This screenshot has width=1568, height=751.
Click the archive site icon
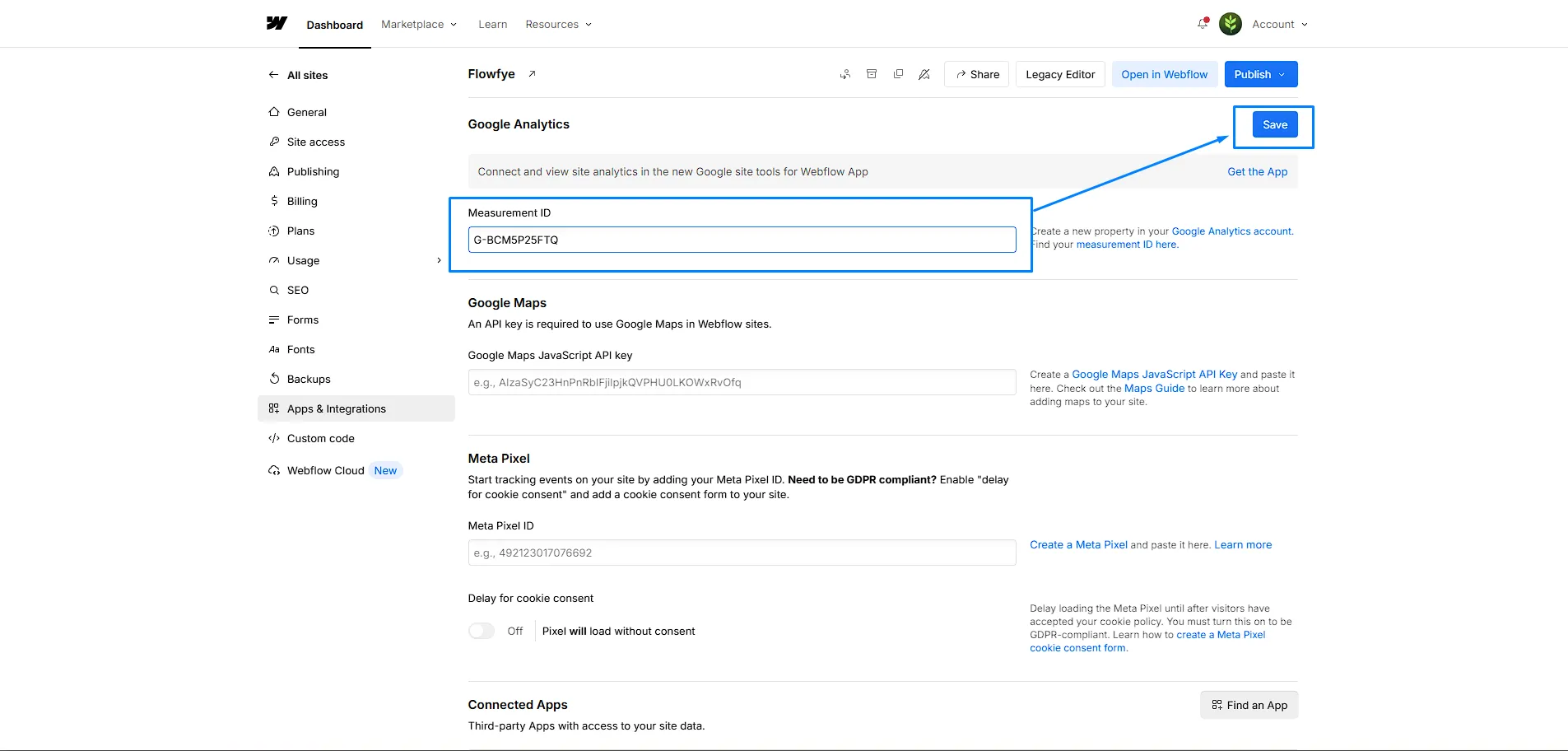click(872, 74)
